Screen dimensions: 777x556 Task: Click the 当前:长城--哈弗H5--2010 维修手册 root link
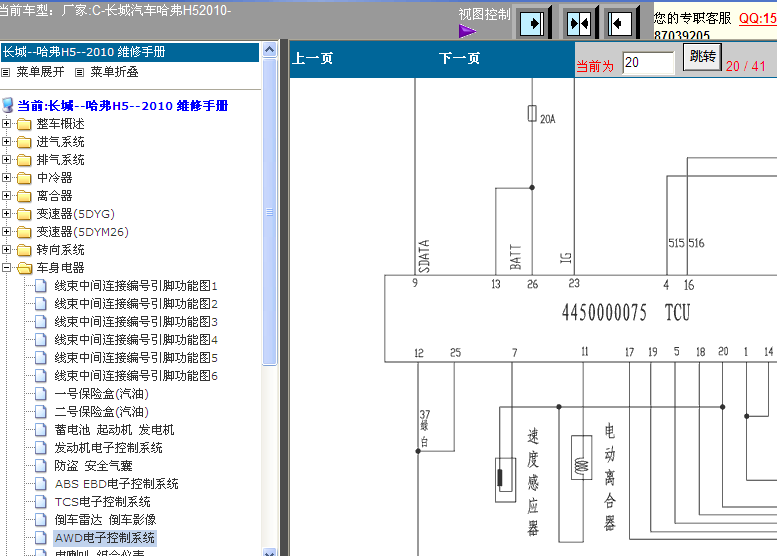[122, 106]
